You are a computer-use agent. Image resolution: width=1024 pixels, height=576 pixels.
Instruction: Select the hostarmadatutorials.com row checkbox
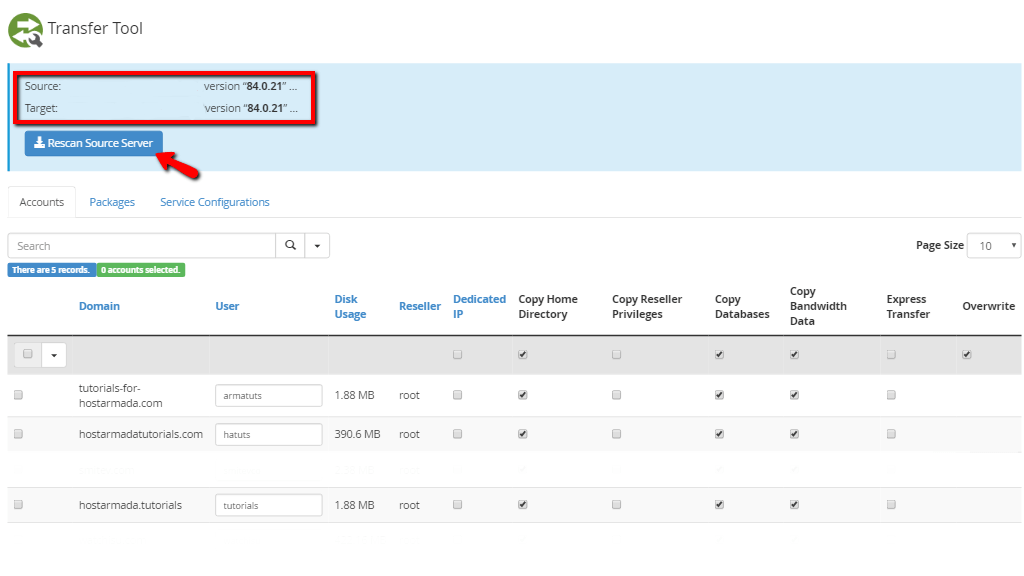(18, 434)
